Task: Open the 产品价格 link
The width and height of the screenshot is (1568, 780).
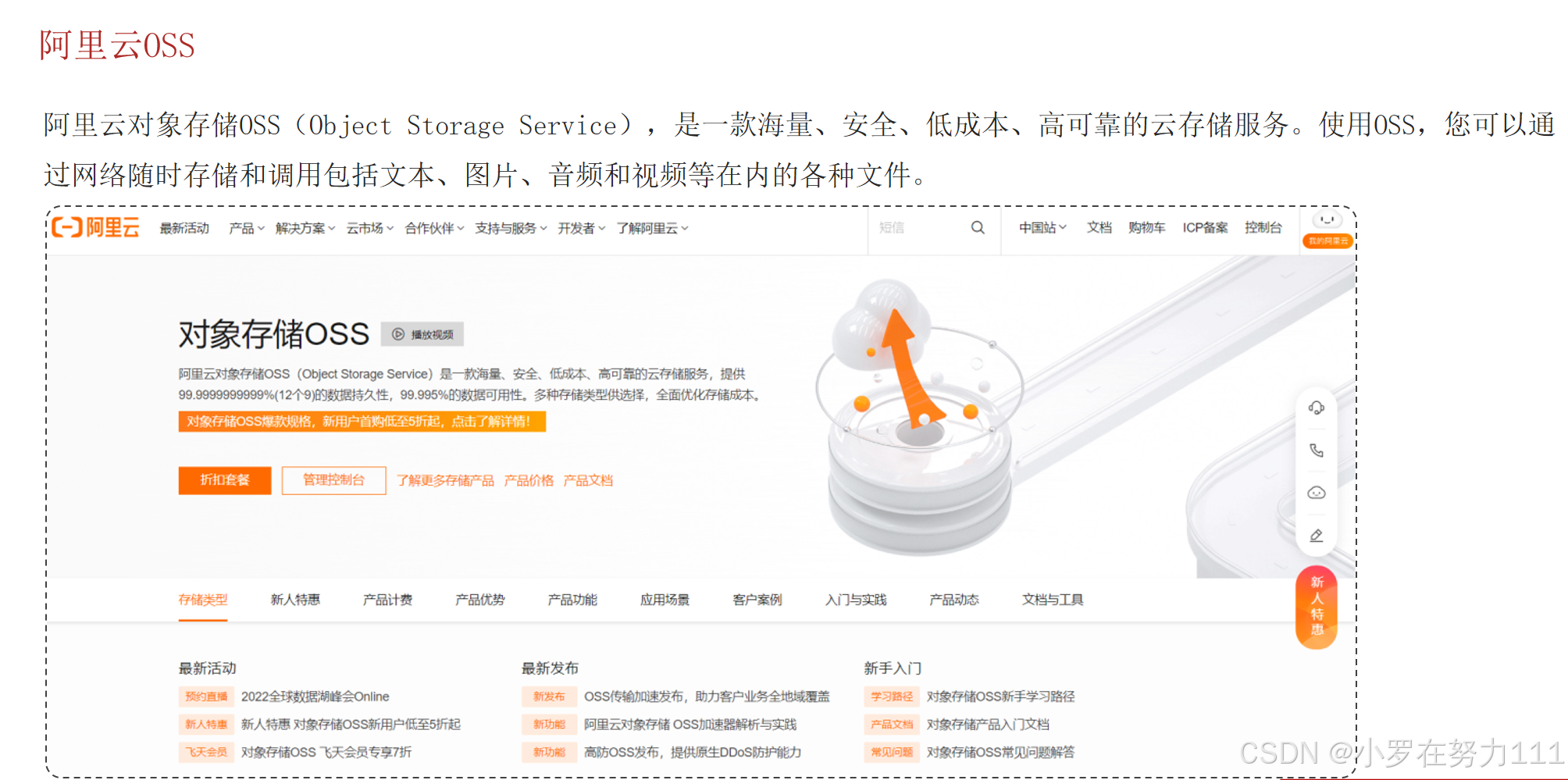Action: click(529, 480)
